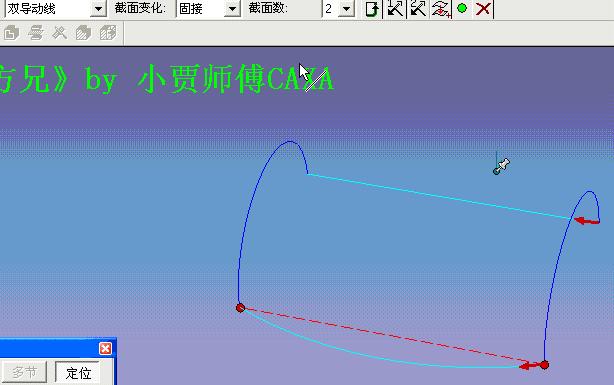Select the pick guide line 1 icon
Viewport: 614px width, 385px height.
395,9
